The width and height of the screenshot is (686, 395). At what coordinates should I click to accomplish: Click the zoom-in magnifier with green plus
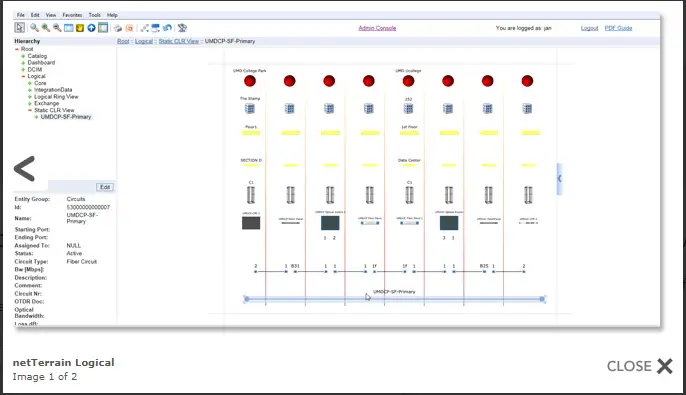pos(46,28)
